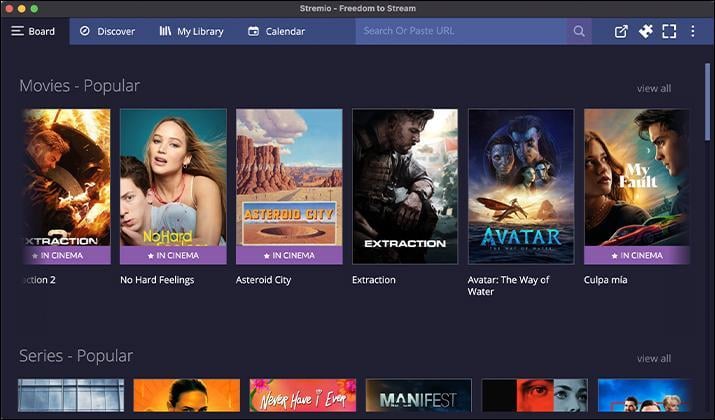Viewport: 715px width, 420px height.
Task: Click IN CINEMA badge on Culpa mía
Action: pyautogui.click(x=637, y=255)
